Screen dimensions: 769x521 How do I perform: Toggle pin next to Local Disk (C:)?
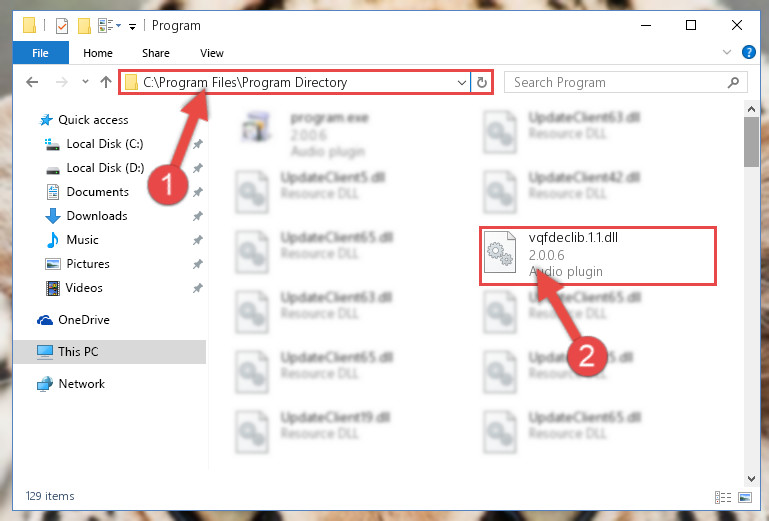coord(198,144)
